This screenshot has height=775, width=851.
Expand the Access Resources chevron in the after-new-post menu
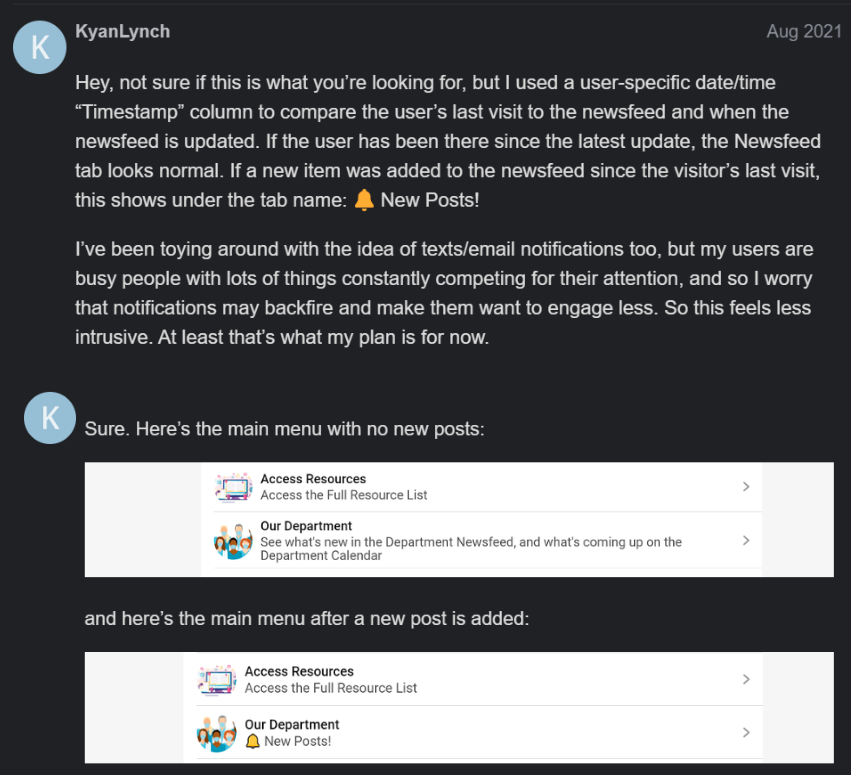point(746,680)
